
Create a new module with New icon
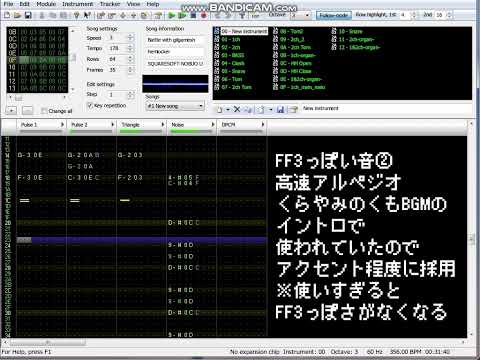7,15
